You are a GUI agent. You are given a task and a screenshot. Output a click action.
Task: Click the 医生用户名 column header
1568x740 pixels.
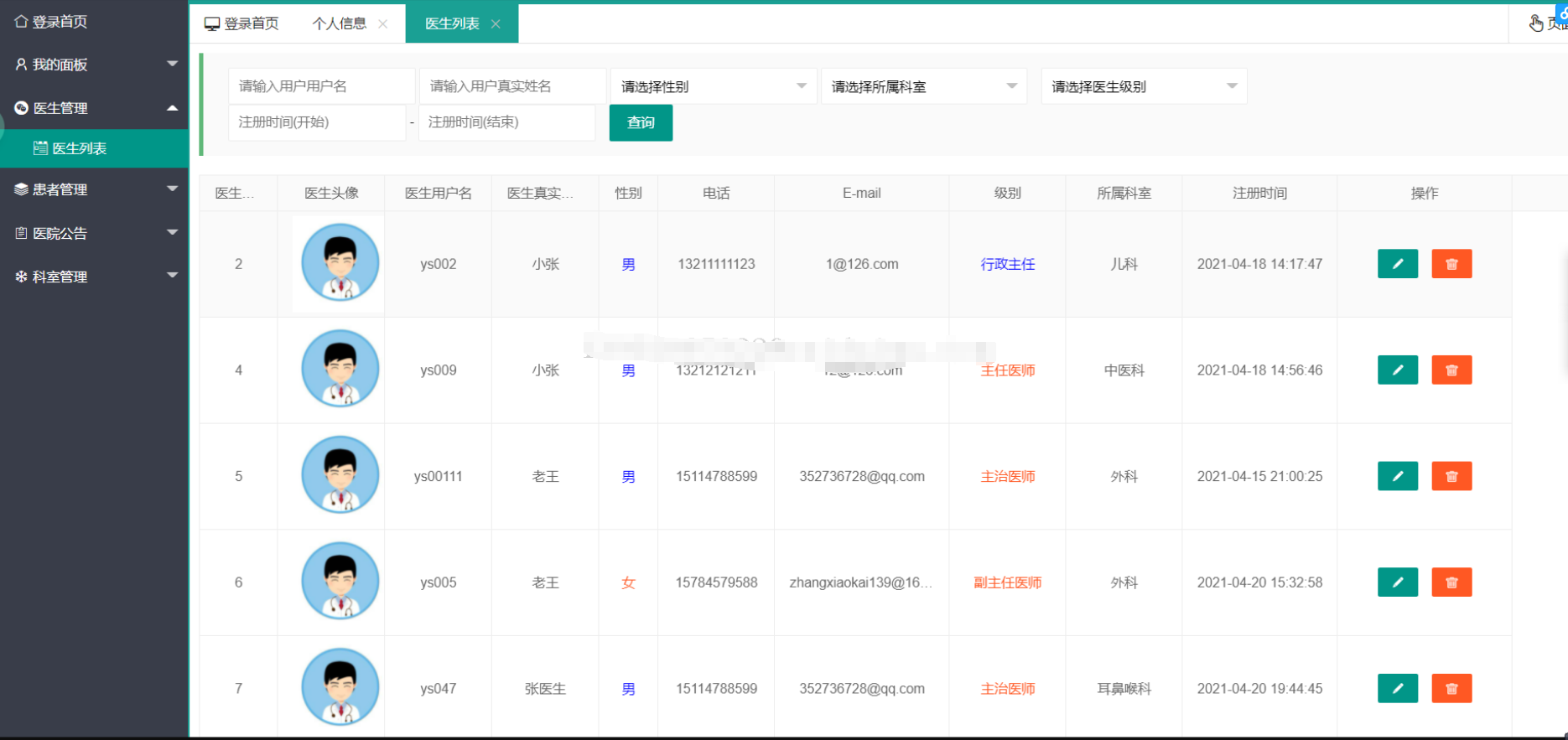438,193
